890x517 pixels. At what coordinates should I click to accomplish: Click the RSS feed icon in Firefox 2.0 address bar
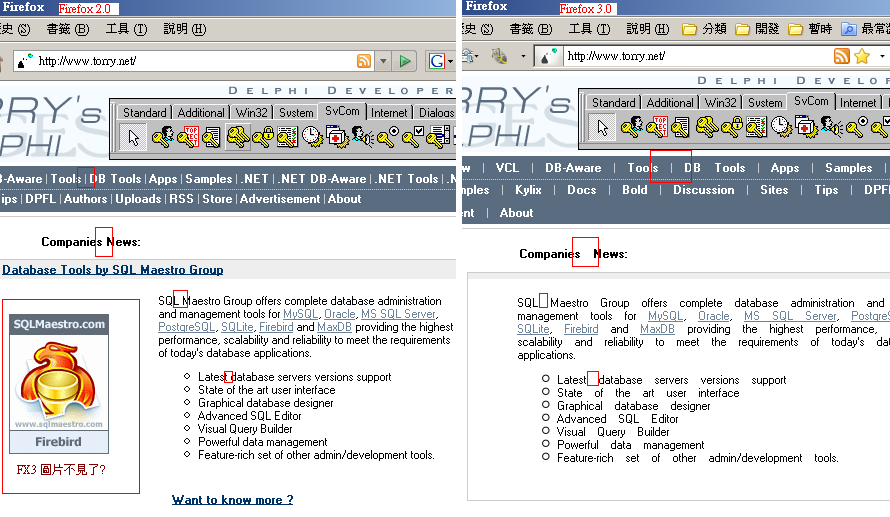pyautogui.click(x=364, y=62)
